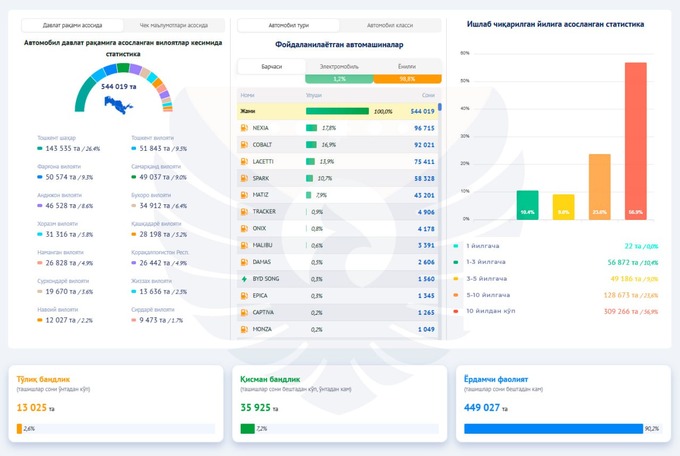Select the Барчаси all-vehicles filter

pyautogui.click(x=270, y=66)
